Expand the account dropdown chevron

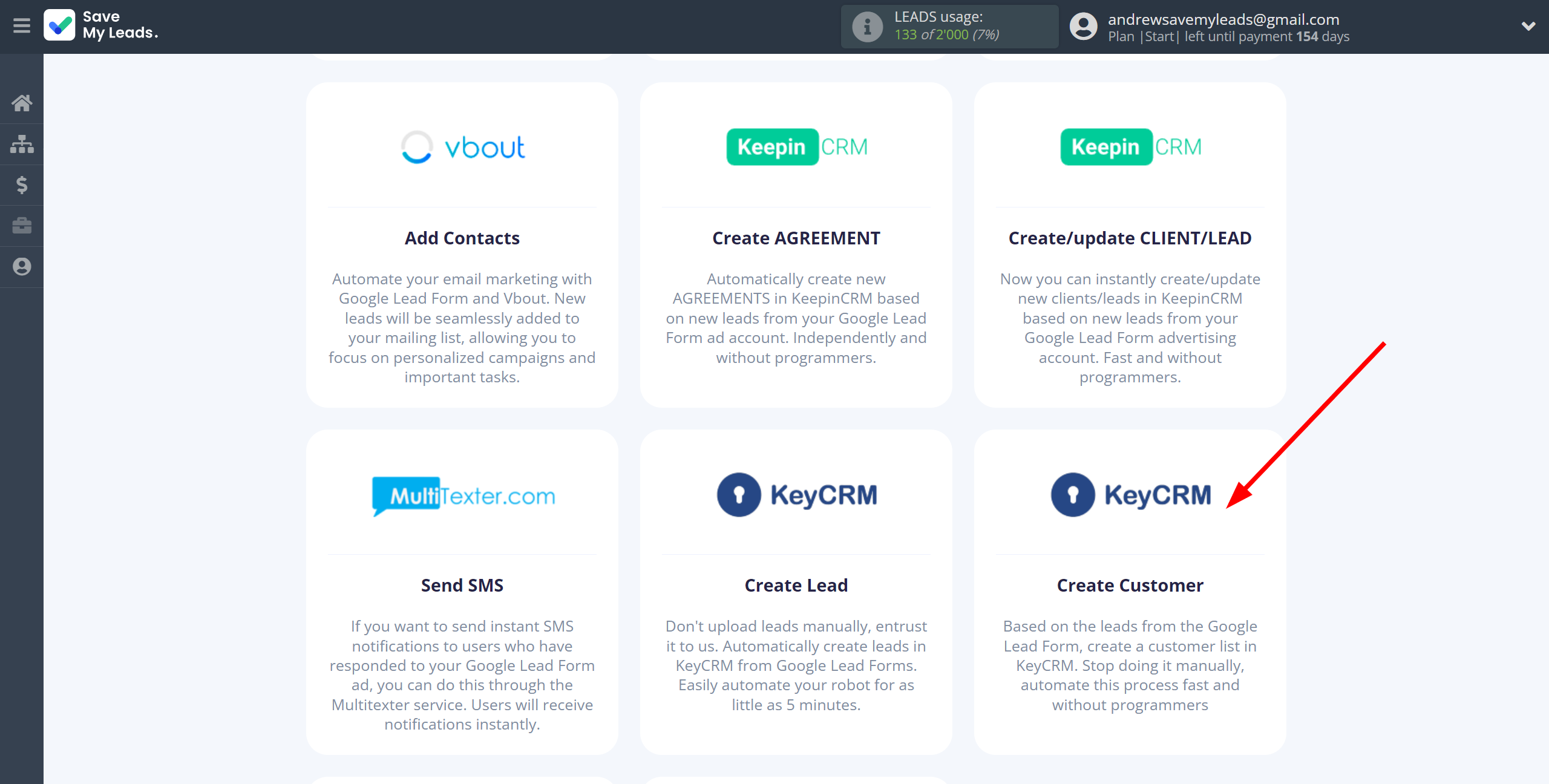(x=1528, y=26)
